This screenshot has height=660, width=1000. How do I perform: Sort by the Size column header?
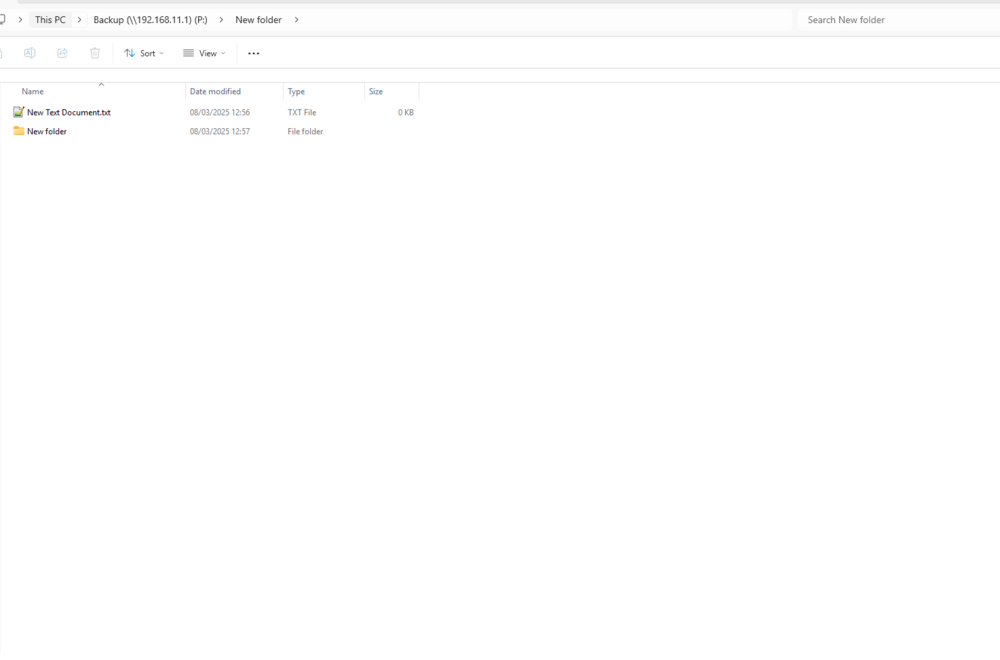click(376, 92)
